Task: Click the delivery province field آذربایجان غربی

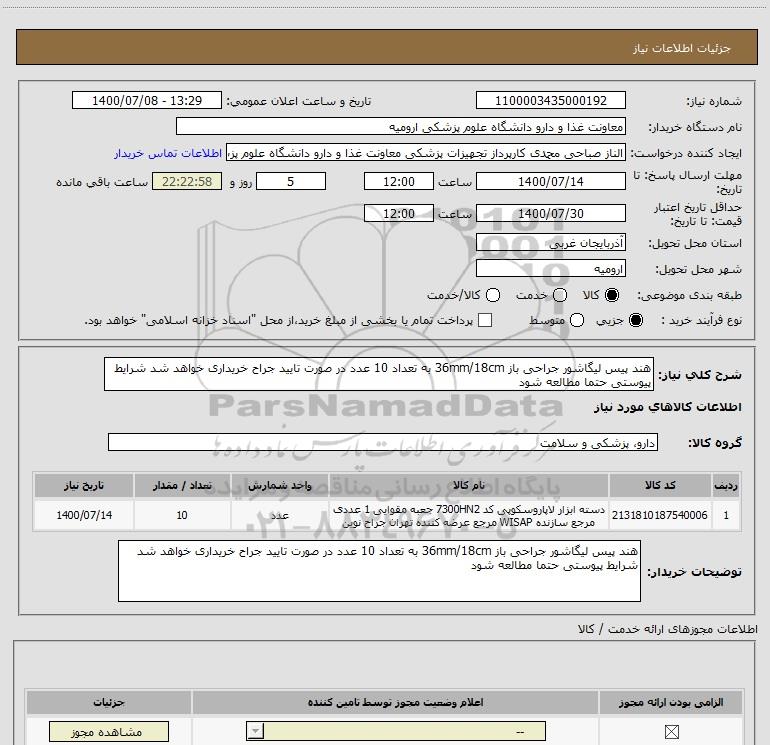Action: tap(551, 243)
